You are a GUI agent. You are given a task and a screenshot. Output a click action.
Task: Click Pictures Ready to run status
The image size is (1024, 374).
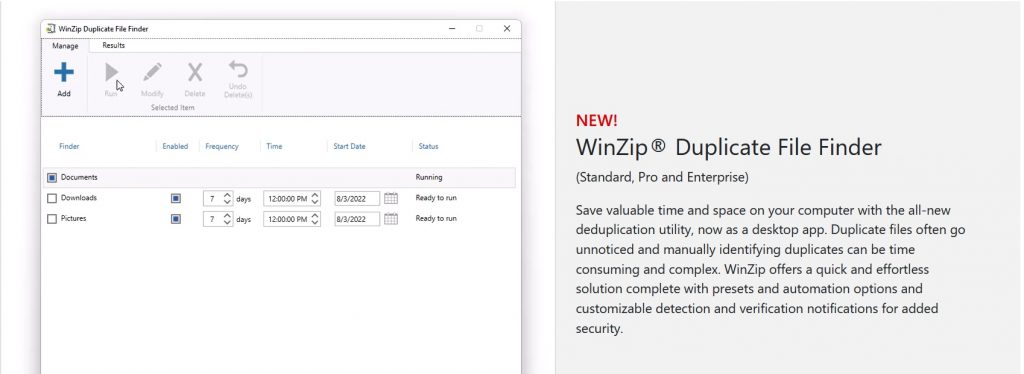436,219
